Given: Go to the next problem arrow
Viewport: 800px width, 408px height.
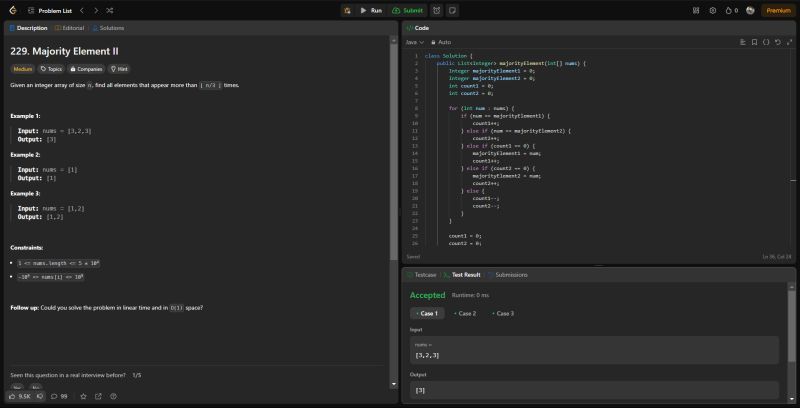Looking at the screenshot, I should click(95, 10).
